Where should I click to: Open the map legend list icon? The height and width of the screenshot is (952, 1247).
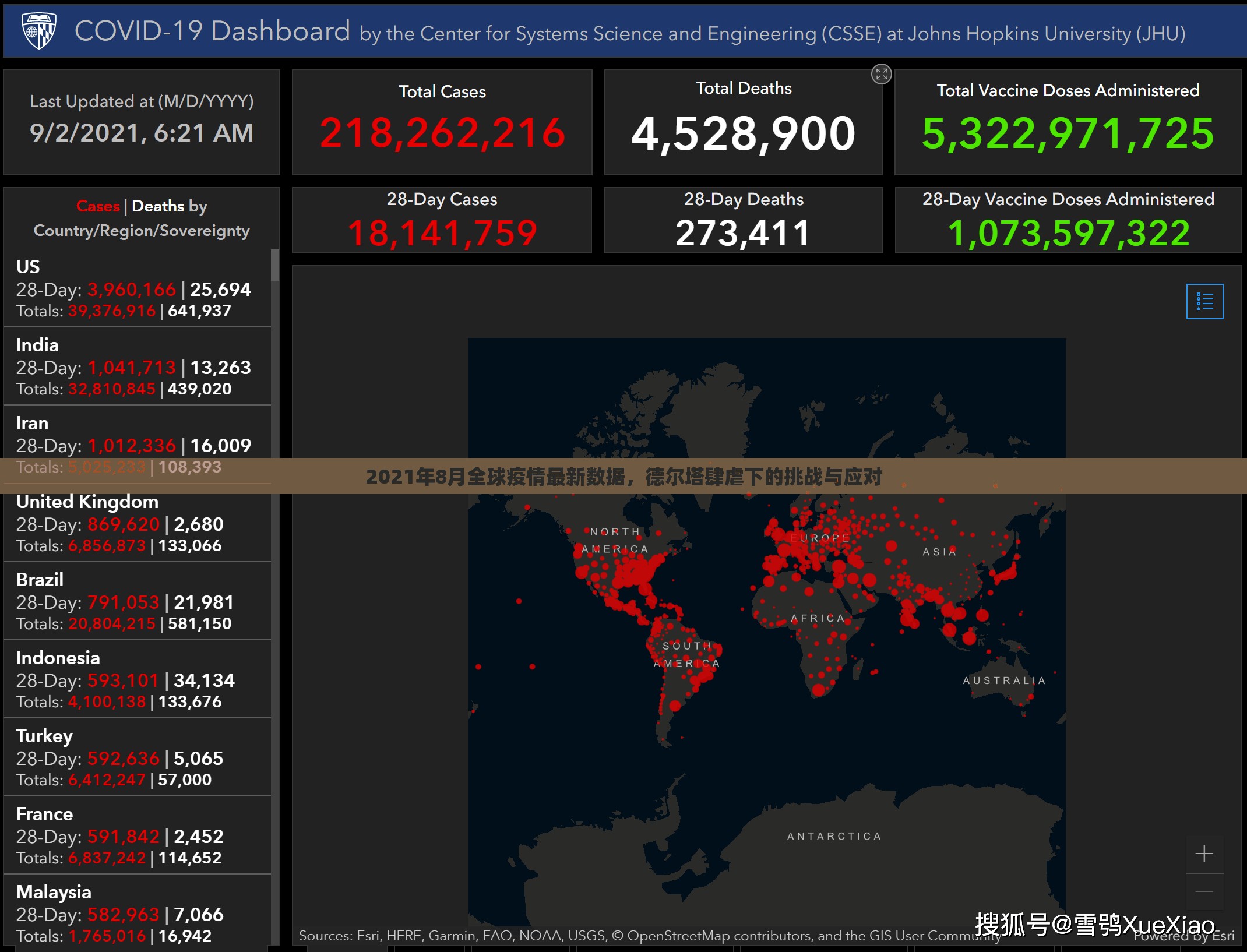coord(1204,301)
